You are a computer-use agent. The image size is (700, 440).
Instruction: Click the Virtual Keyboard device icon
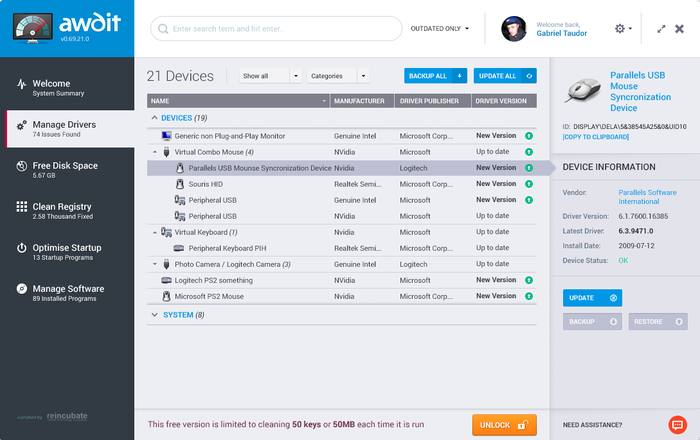coord(167,232)
